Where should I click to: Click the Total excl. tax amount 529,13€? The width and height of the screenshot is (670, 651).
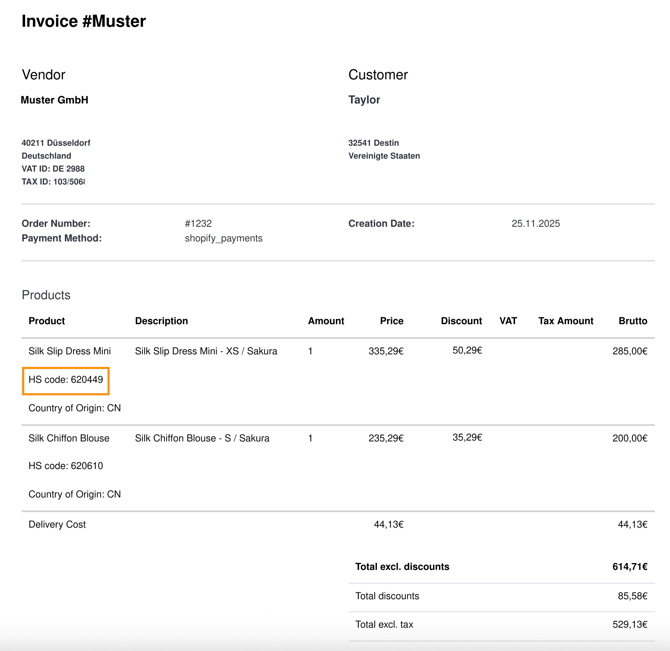pos(629,625)
